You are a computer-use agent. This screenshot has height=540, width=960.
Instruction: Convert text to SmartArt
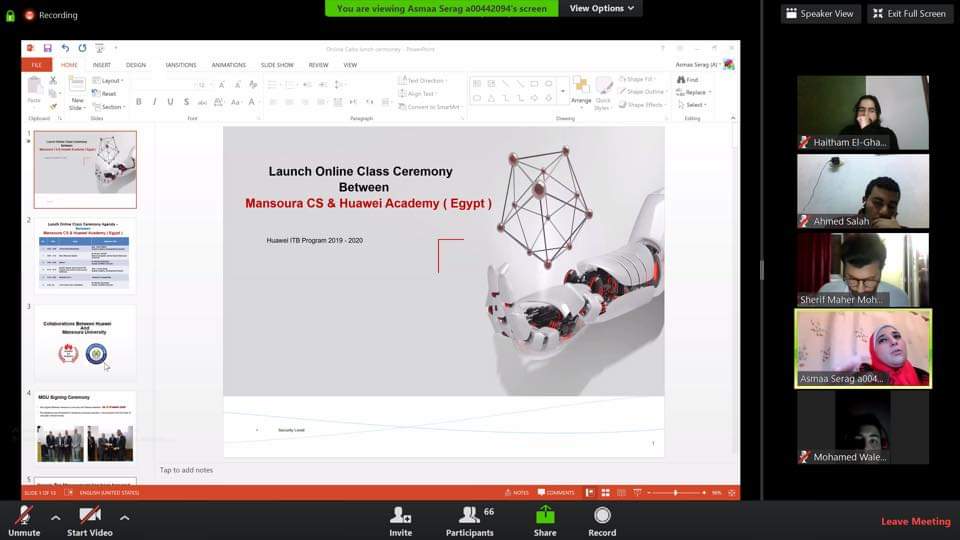[430, 107]
